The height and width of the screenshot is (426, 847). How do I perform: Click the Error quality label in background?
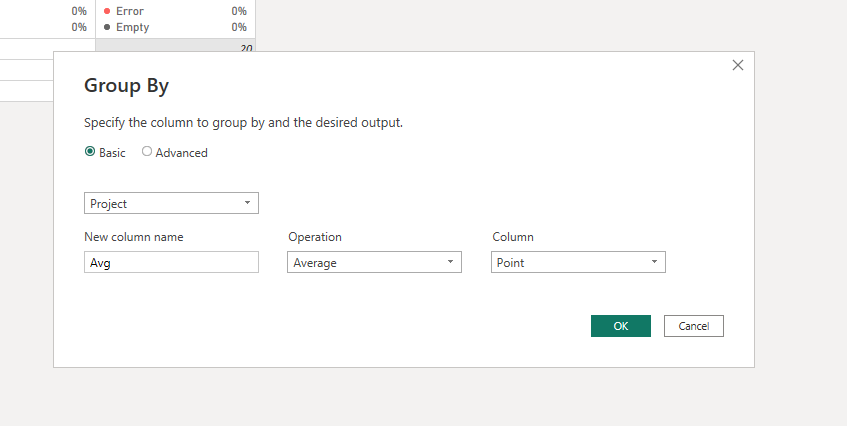click(130, 11)
